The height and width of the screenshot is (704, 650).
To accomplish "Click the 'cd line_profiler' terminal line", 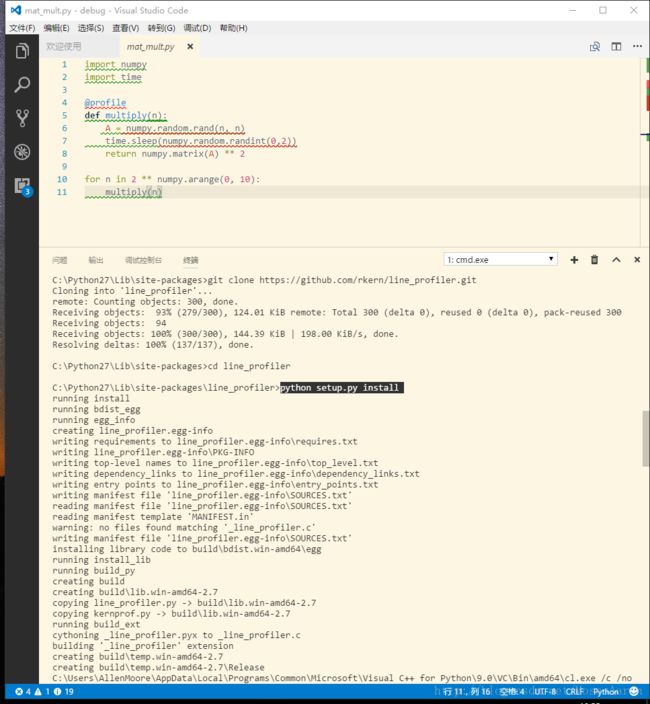I will (249, 366).
